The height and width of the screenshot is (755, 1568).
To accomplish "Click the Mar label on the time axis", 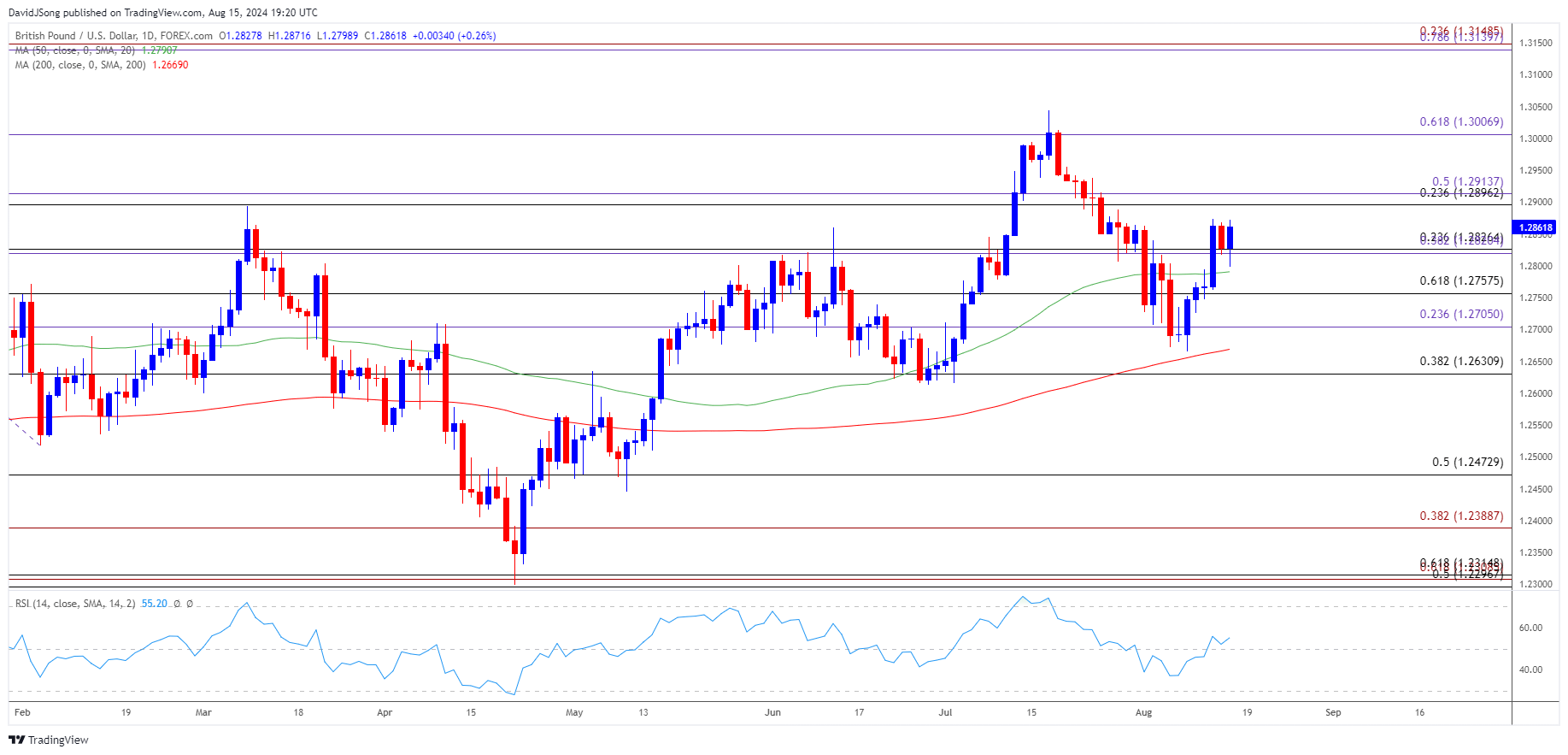I will click(x=203, y=712).
